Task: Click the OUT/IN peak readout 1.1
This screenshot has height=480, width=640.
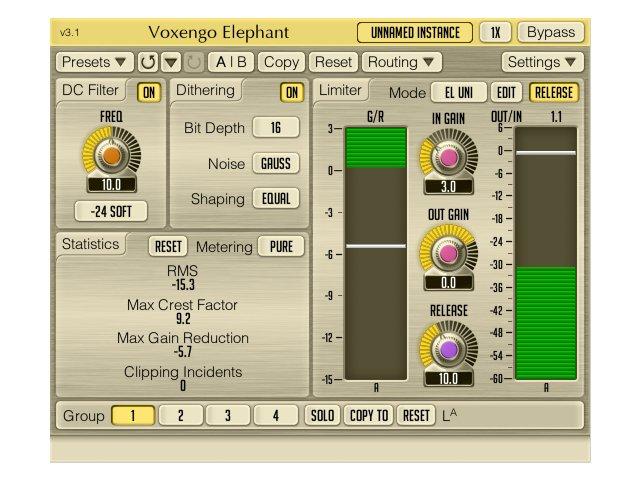Action: pyautogui.click(x=556, y=117)
